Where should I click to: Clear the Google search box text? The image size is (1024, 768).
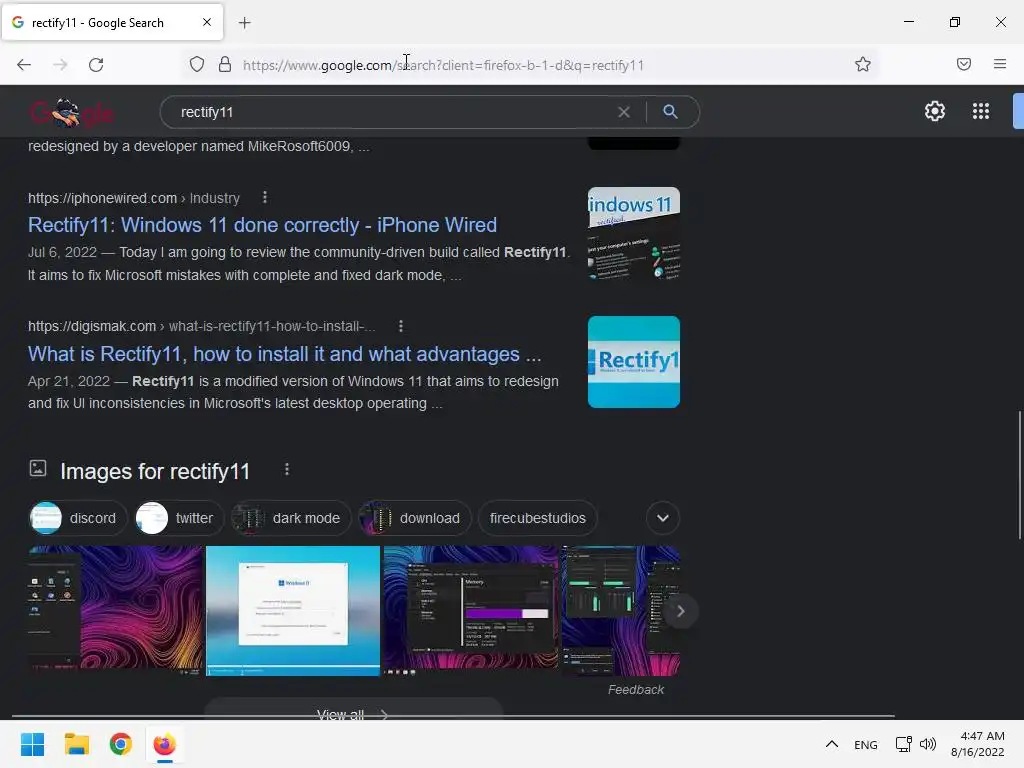click(624, 112)
